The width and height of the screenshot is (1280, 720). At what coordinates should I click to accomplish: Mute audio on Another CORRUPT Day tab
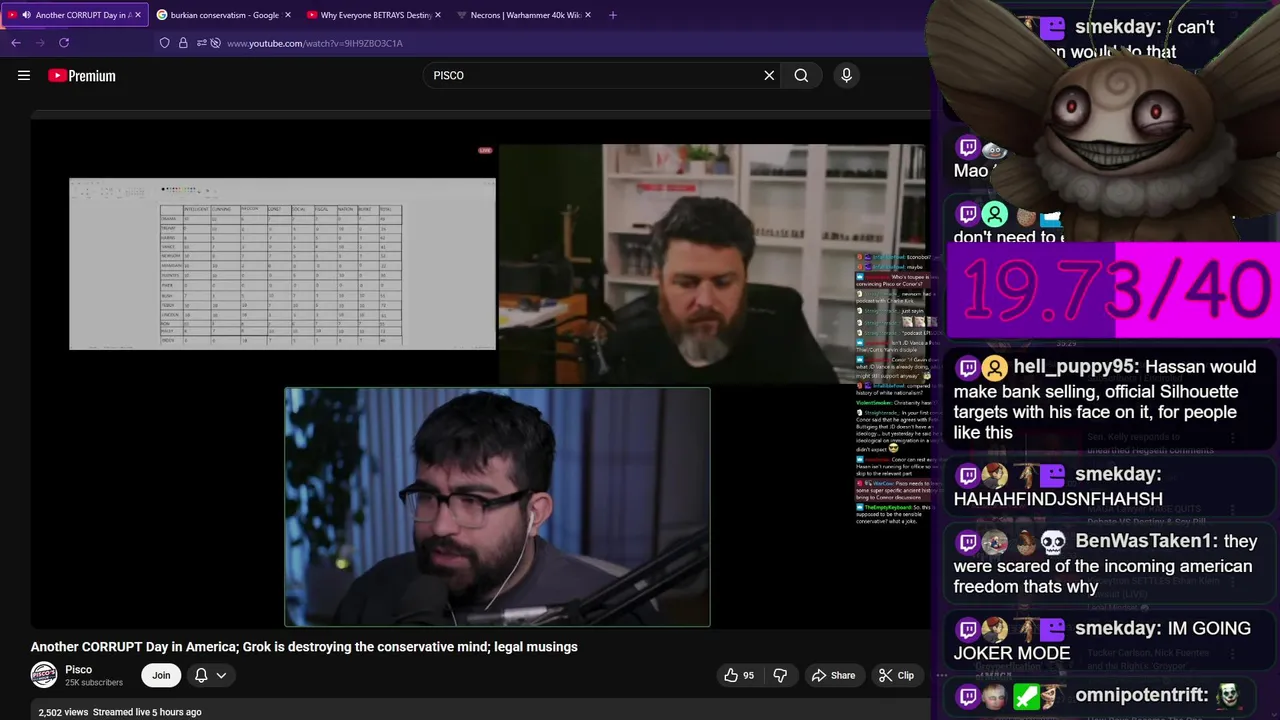click(25, 15)
